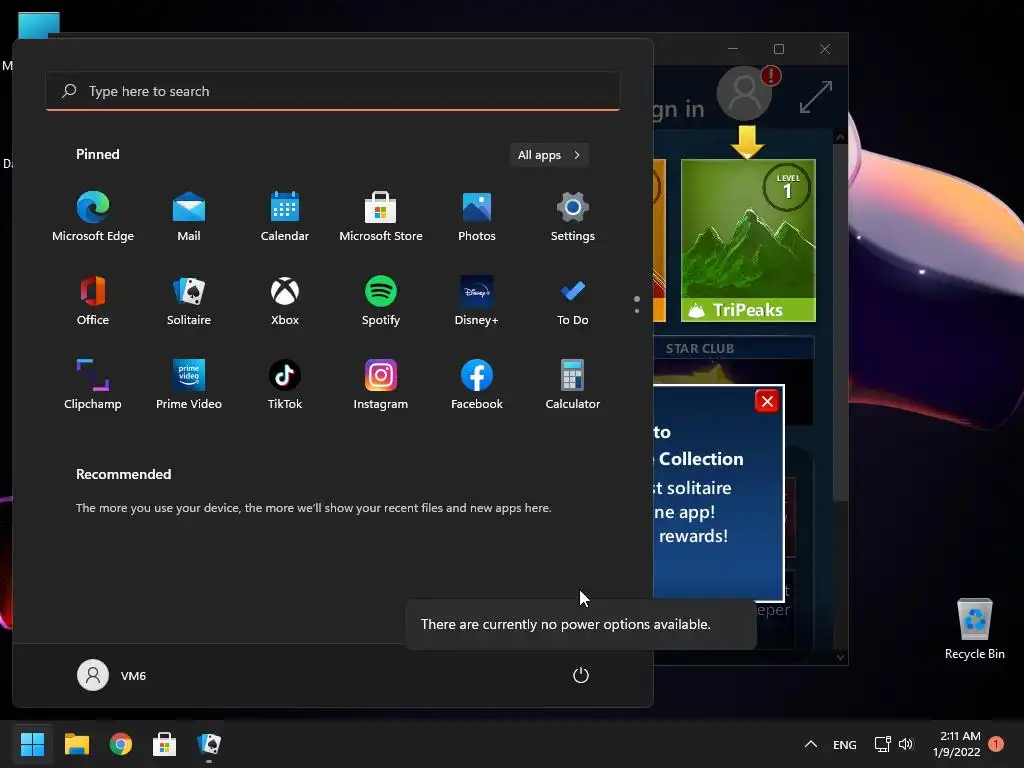The image size is (1024, 768).
Task: Show hidden system tray icons
Action: (x=810, y=744)
